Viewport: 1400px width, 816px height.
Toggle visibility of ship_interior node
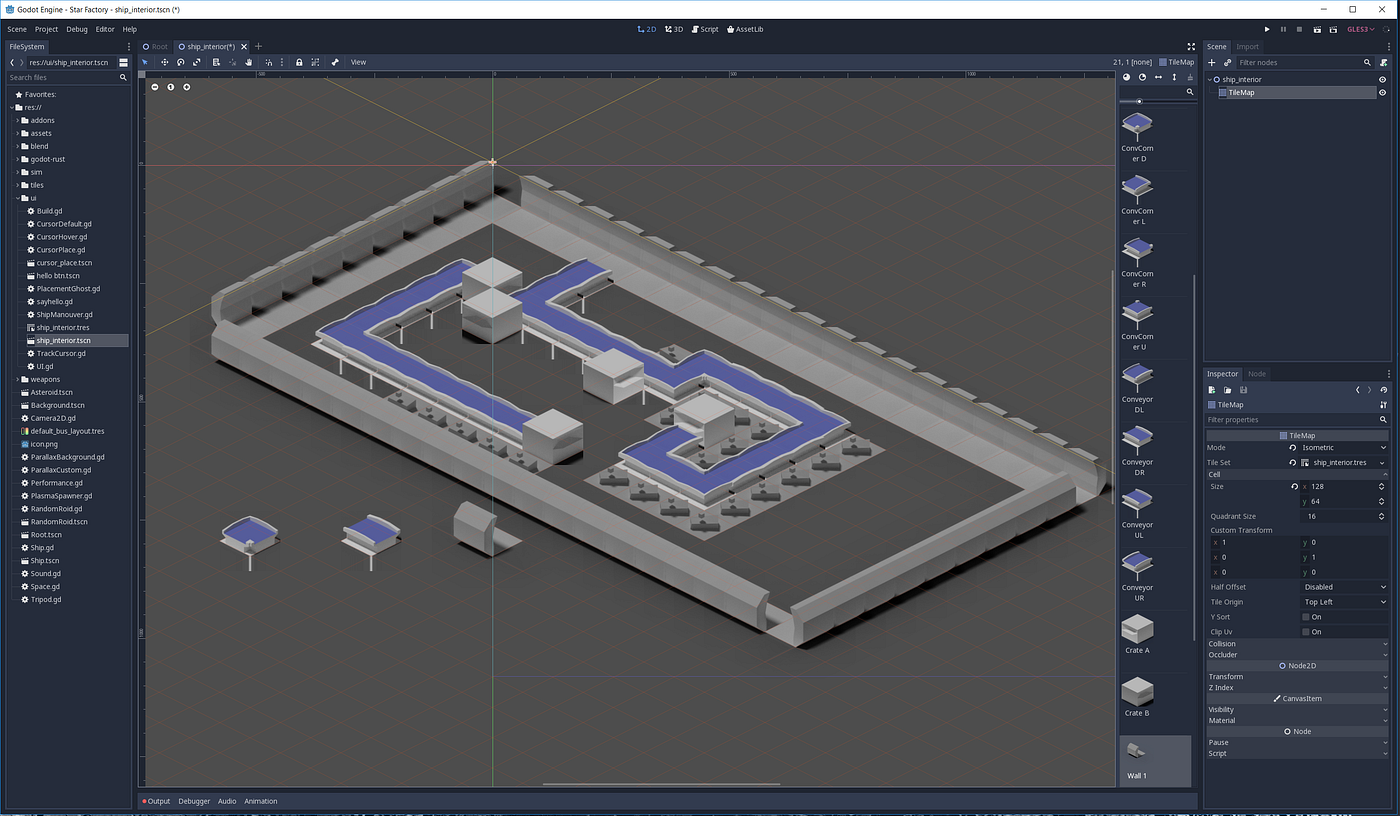pos(1383,79)
